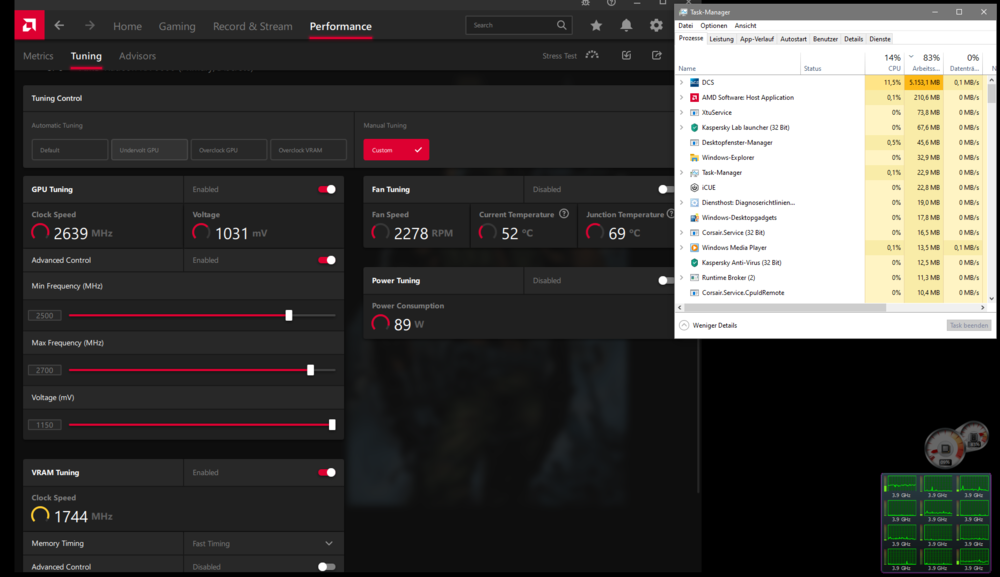The width and height of the screenshot is (1000, 577).
Task: Click the back navigation arrow
Action: (x=60, y=26)
